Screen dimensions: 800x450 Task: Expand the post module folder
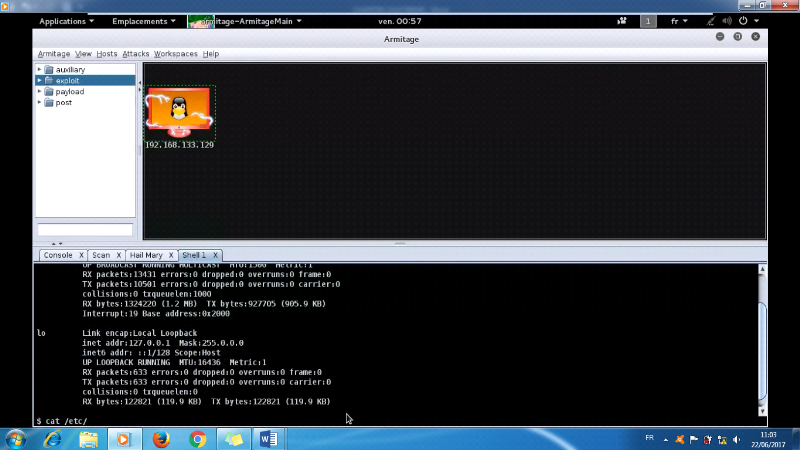click(40, 102)
